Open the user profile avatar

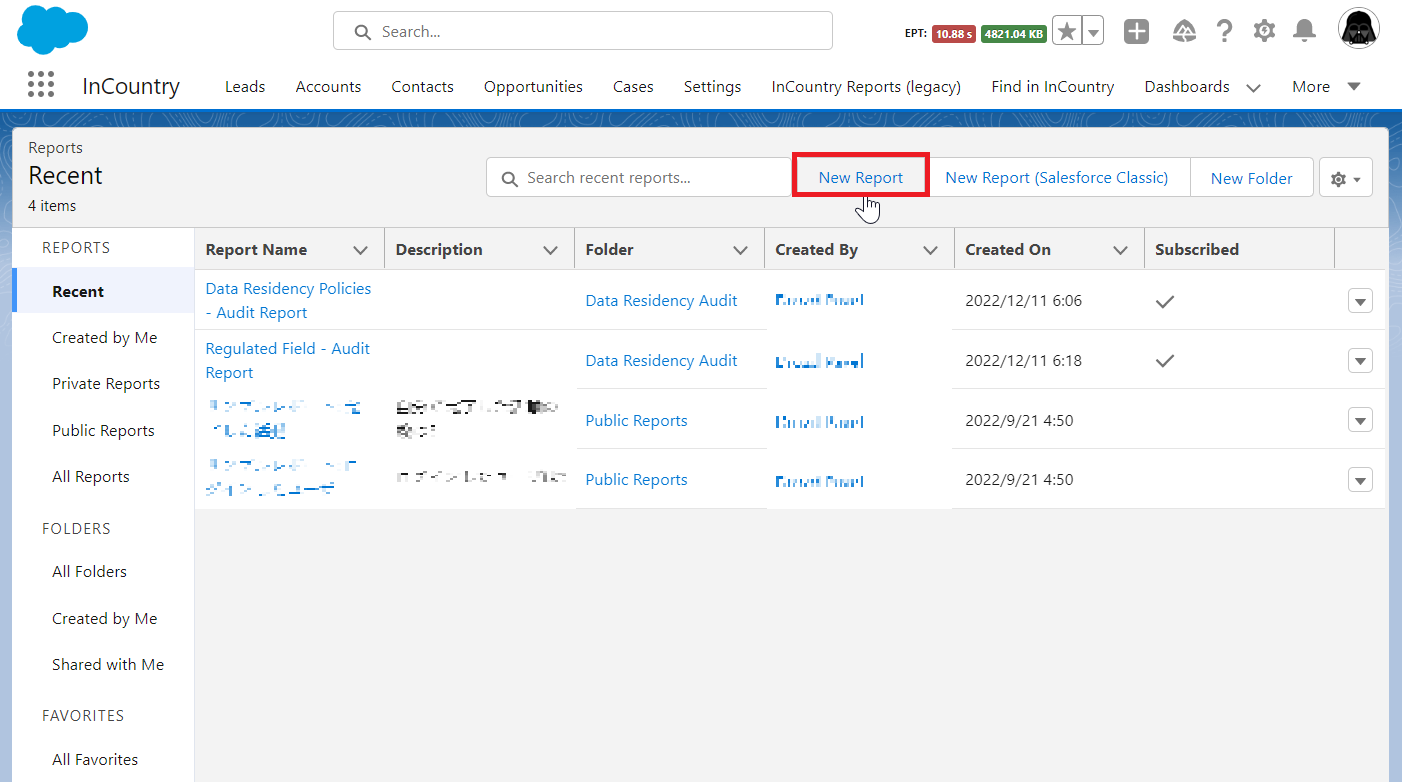(1359, 29)
